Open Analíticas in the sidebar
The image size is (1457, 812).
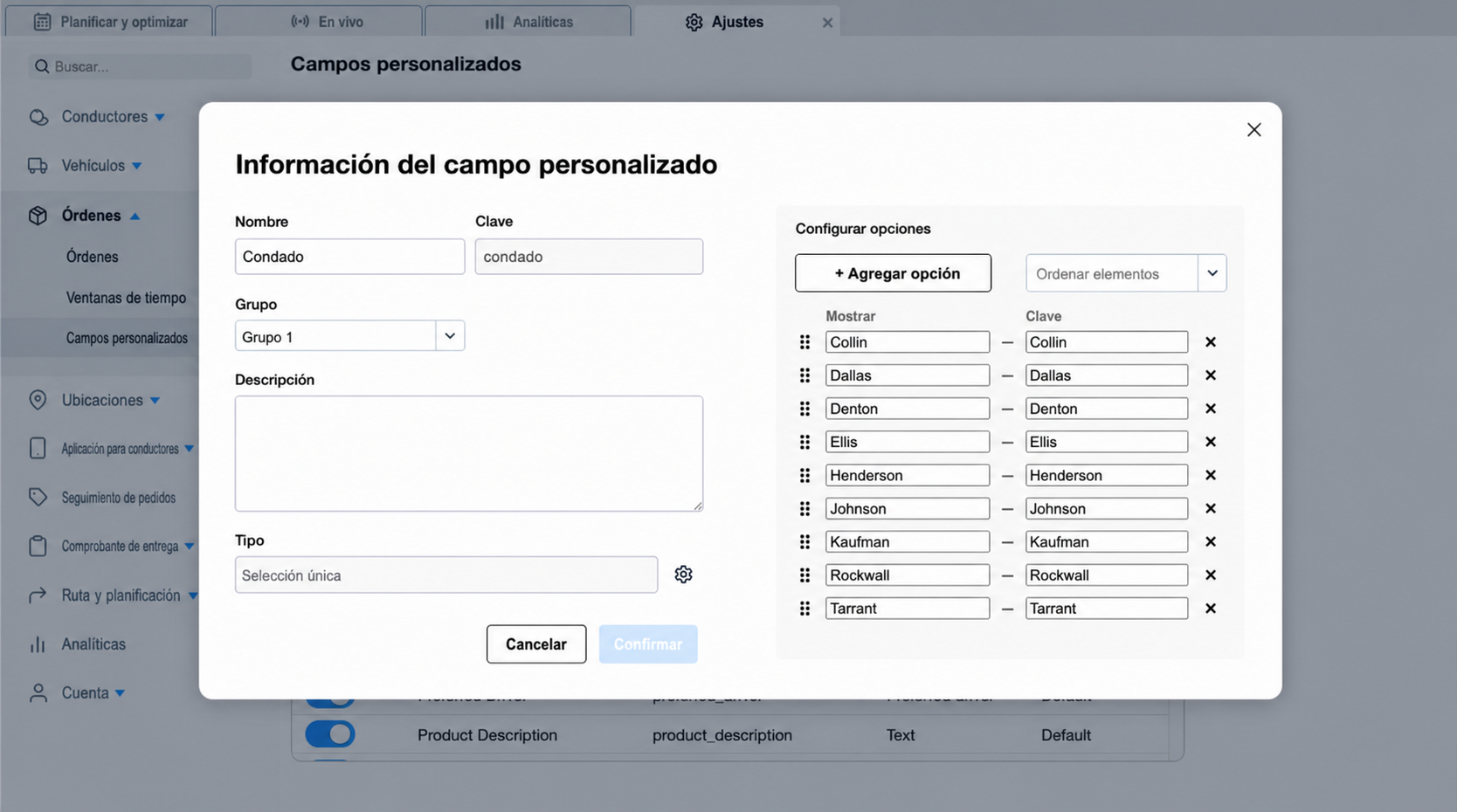(93, 644)
